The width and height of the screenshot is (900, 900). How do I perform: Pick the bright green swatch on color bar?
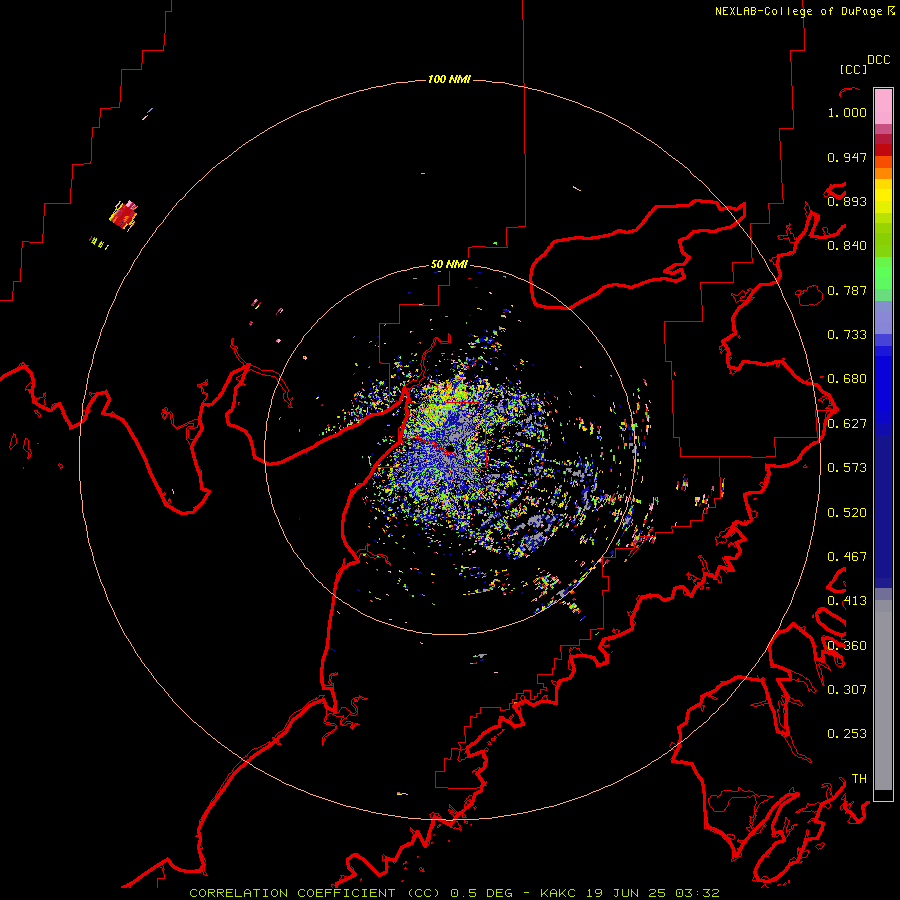coord(883,273)
